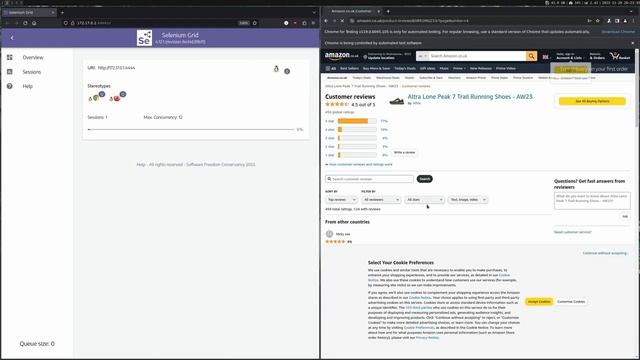Stop loading the Amazon page
The height and width of the screenshot is (360, 640).
pyautogui.click(x=342, y=21)
